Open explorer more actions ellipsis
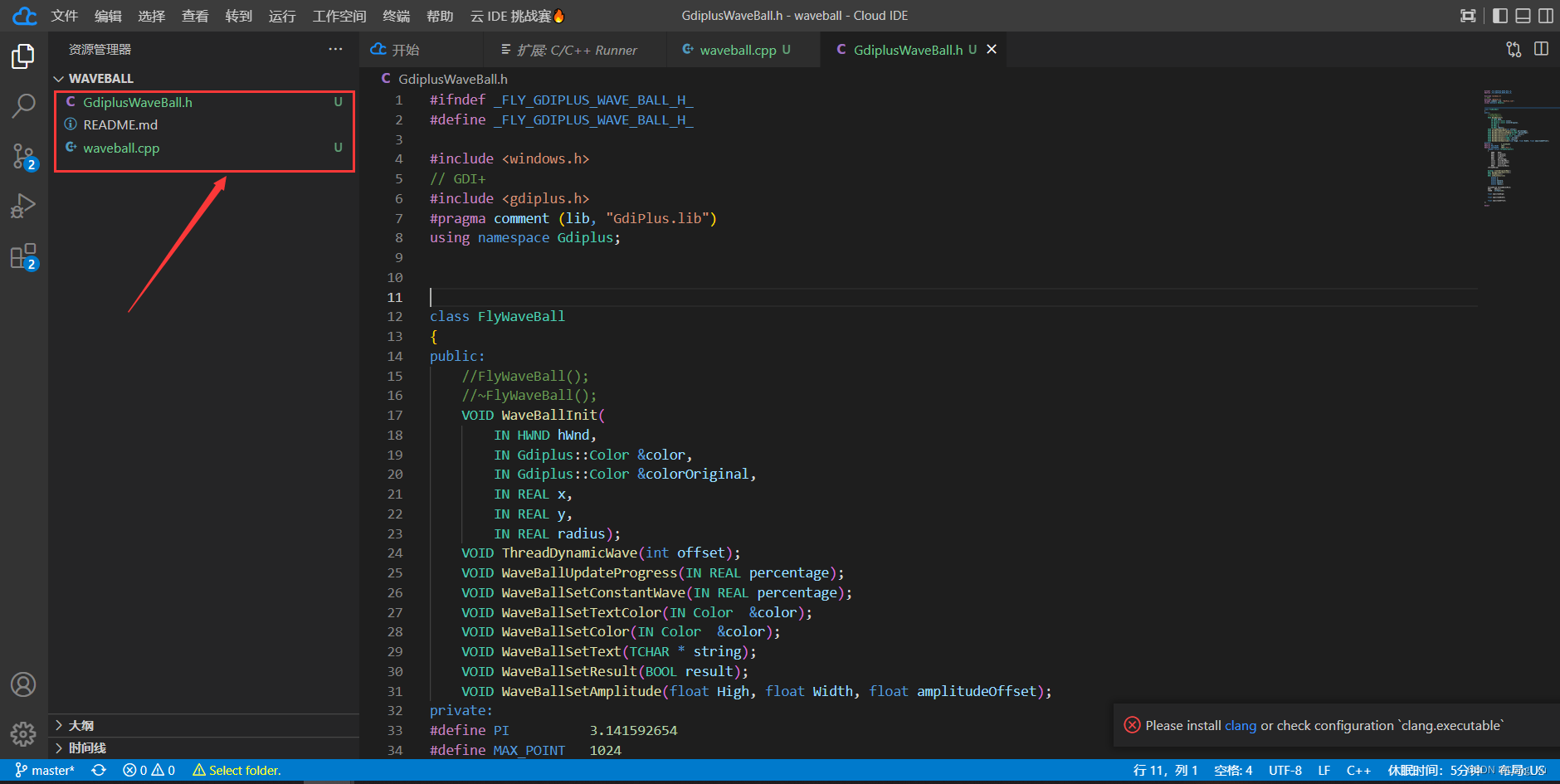 (335, 50)
